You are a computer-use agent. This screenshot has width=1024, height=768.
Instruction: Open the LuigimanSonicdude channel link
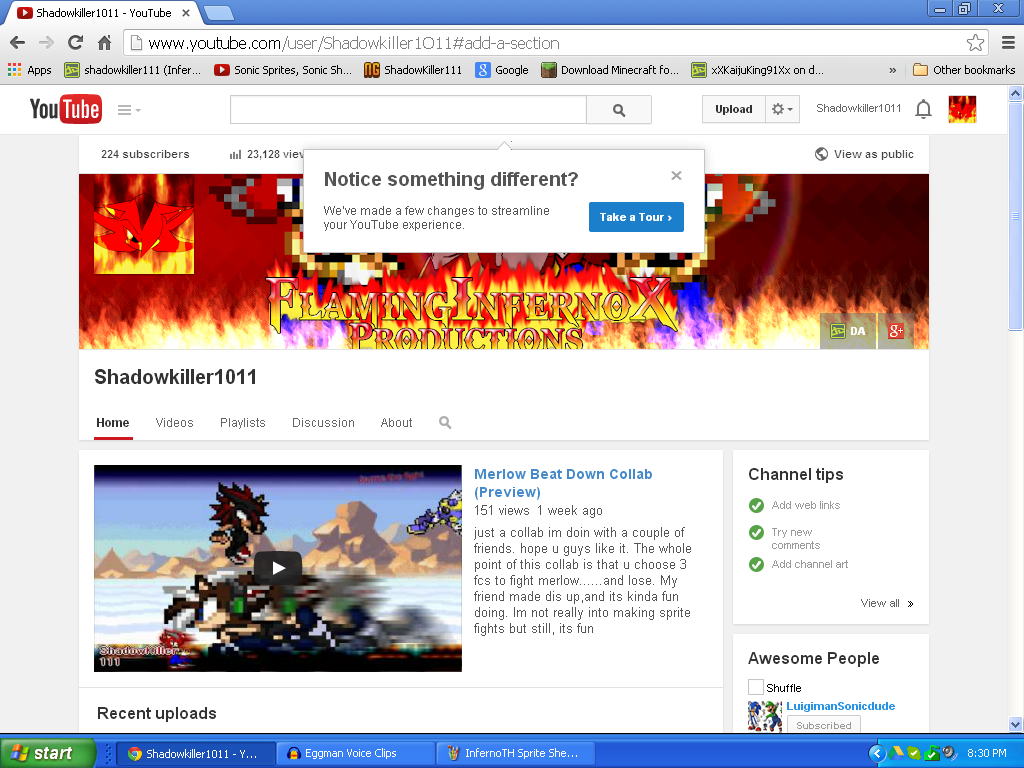tap(840, 706)
